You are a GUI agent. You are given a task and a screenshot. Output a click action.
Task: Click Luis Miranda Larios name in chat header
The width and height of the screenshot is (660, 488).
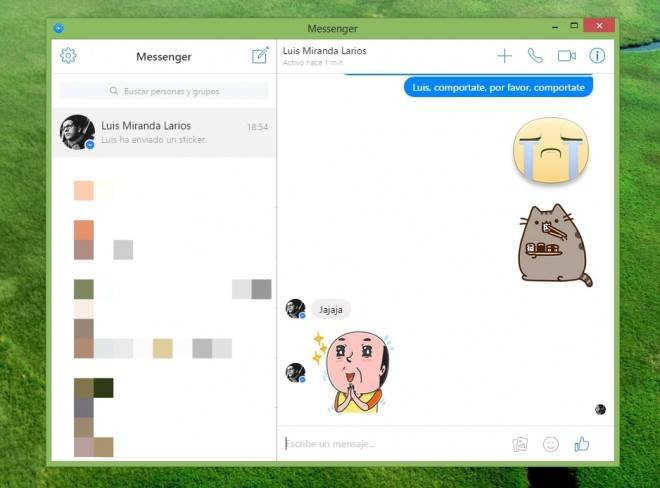[325, 51]
